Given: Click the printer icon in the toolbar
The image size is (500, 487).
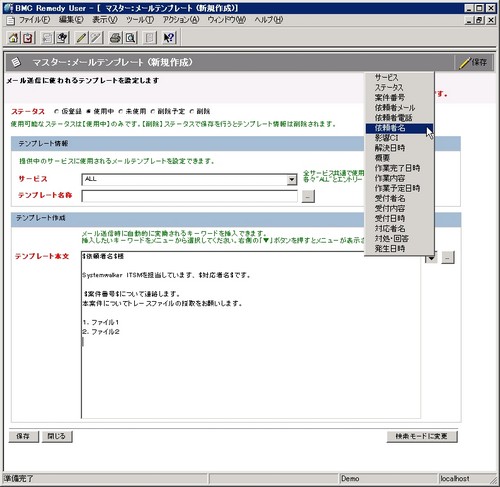Looking at the screenshot, I should (115, 38).
